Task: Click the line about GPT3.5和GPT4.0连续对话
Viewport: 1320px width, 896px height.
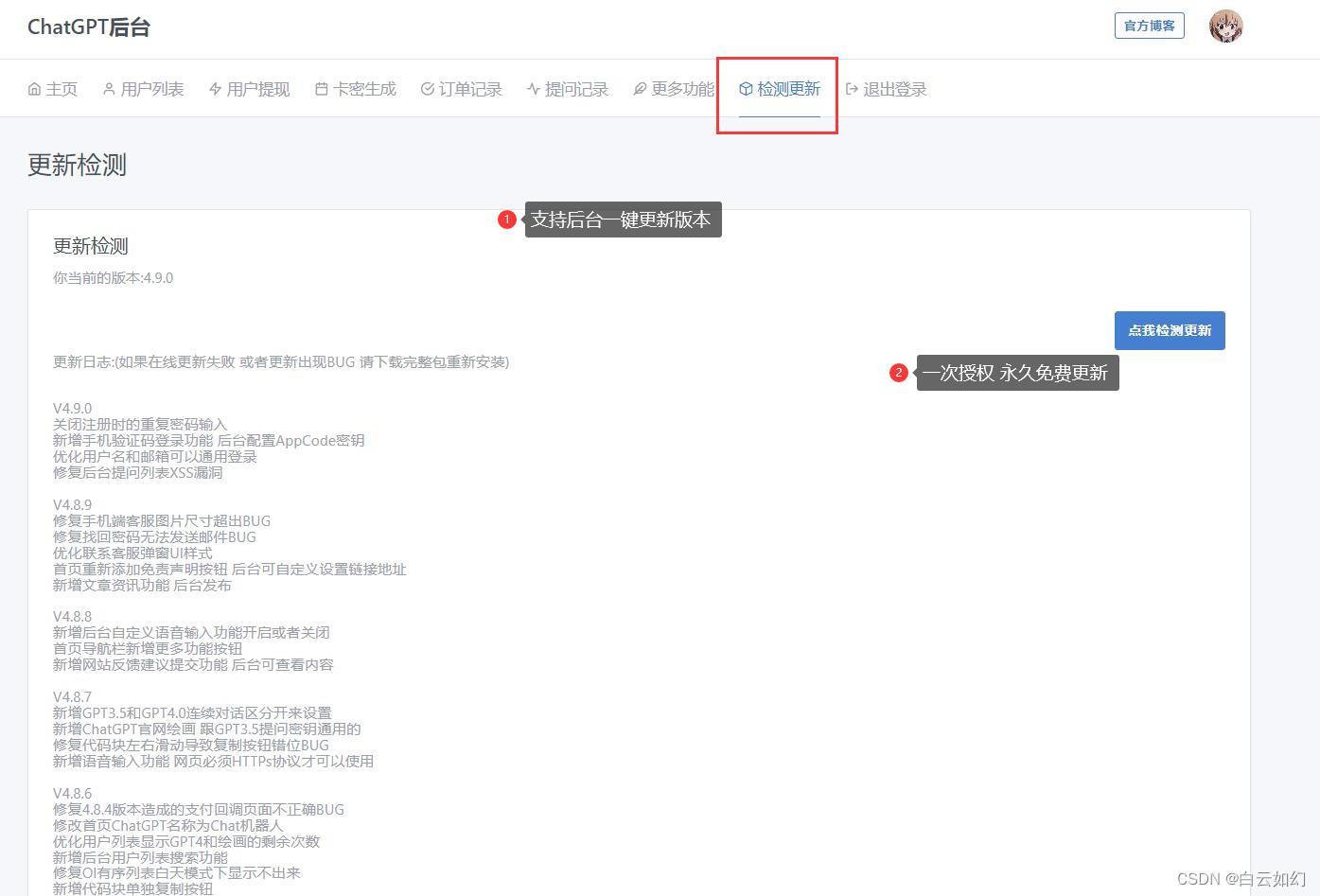Action: (x=192, y=713)
